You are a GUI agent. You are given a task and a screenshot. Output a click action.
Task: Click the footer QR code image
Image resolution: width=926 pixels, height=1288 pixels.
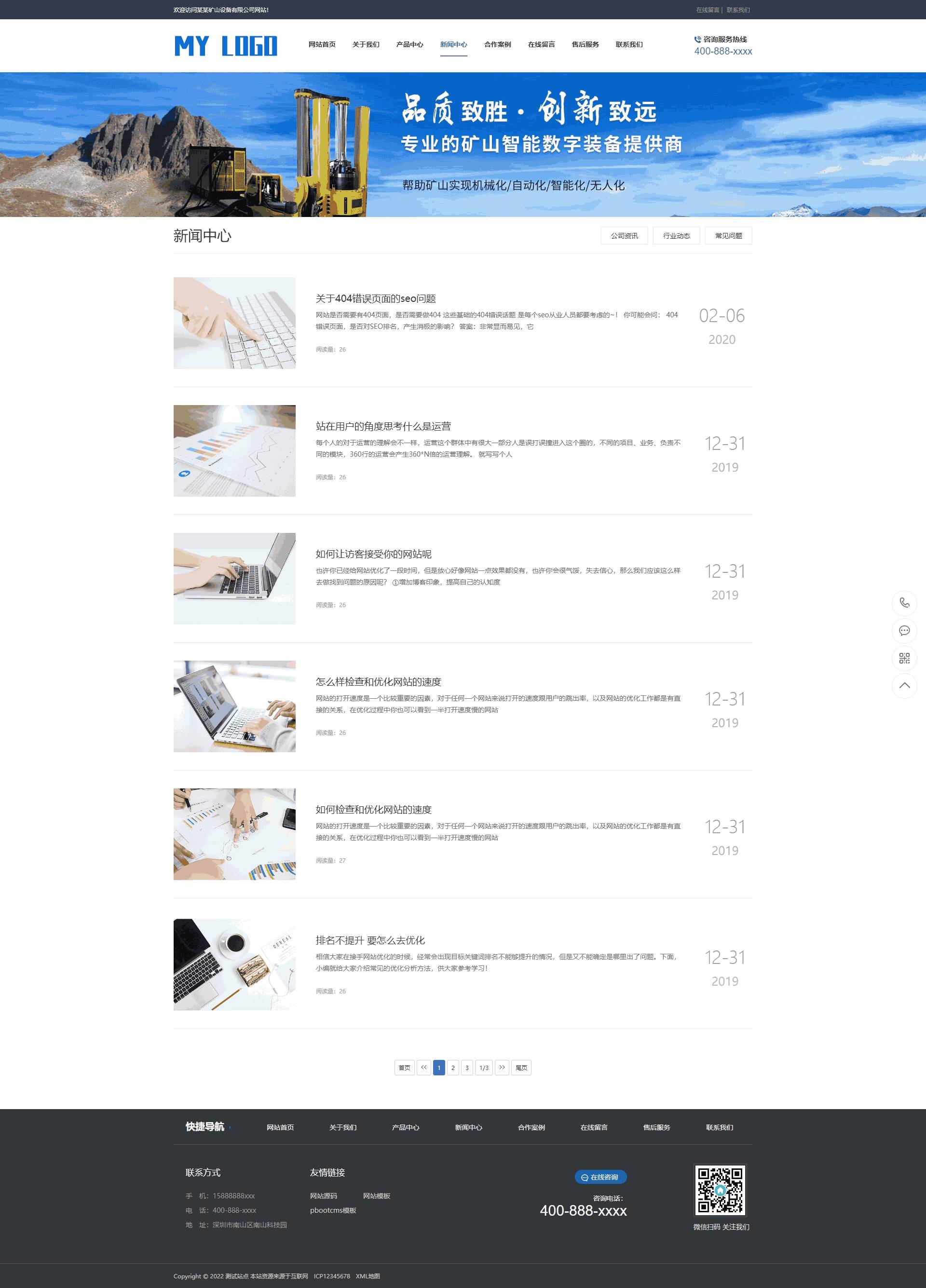coord(720,1190)
